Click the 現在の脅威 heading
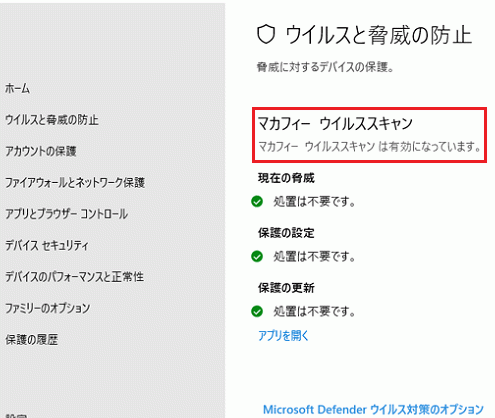This screenshot has width=495, height=418. click(x=286, y=178)
